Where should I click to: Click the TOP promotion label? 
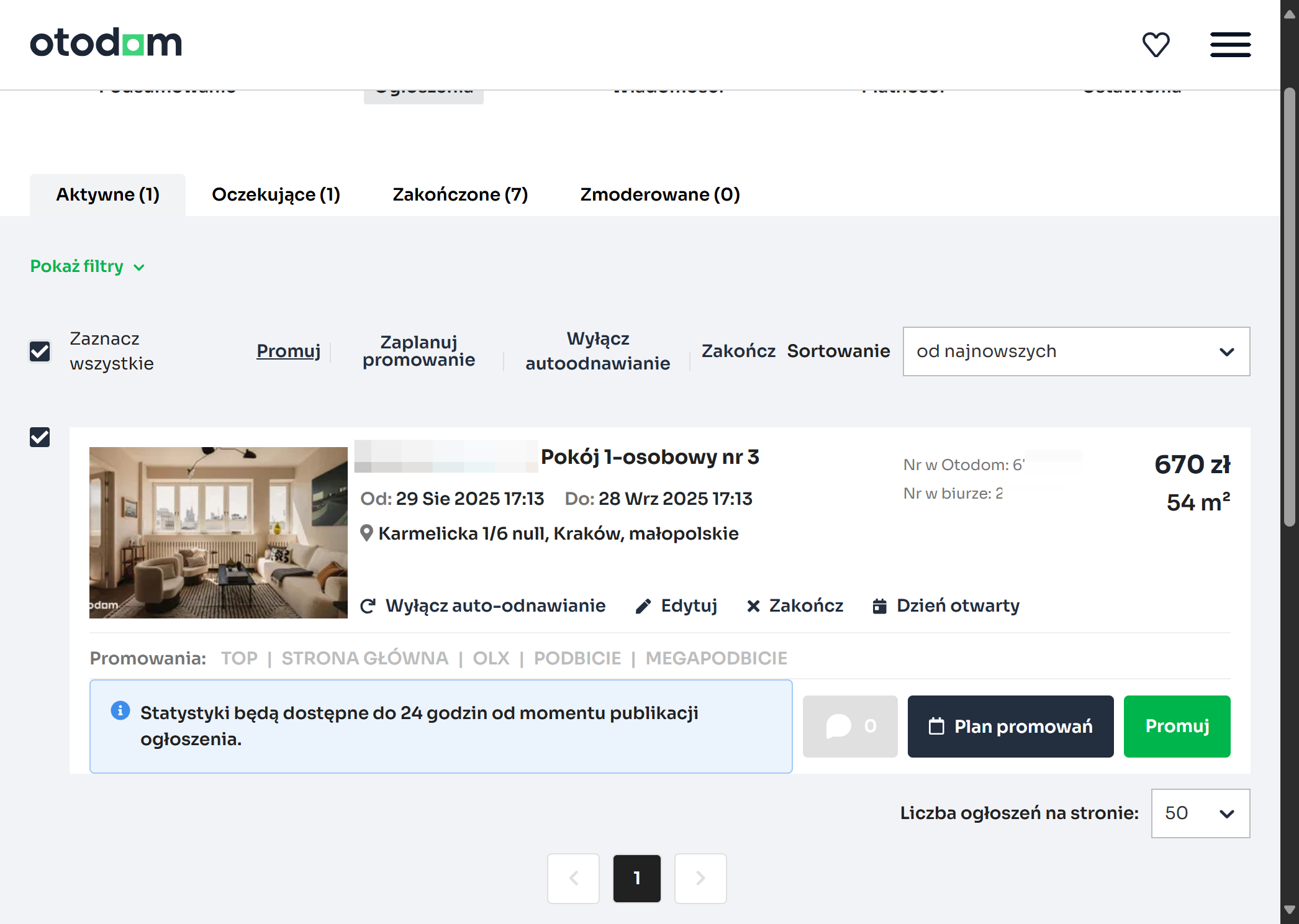coord(239,658)
